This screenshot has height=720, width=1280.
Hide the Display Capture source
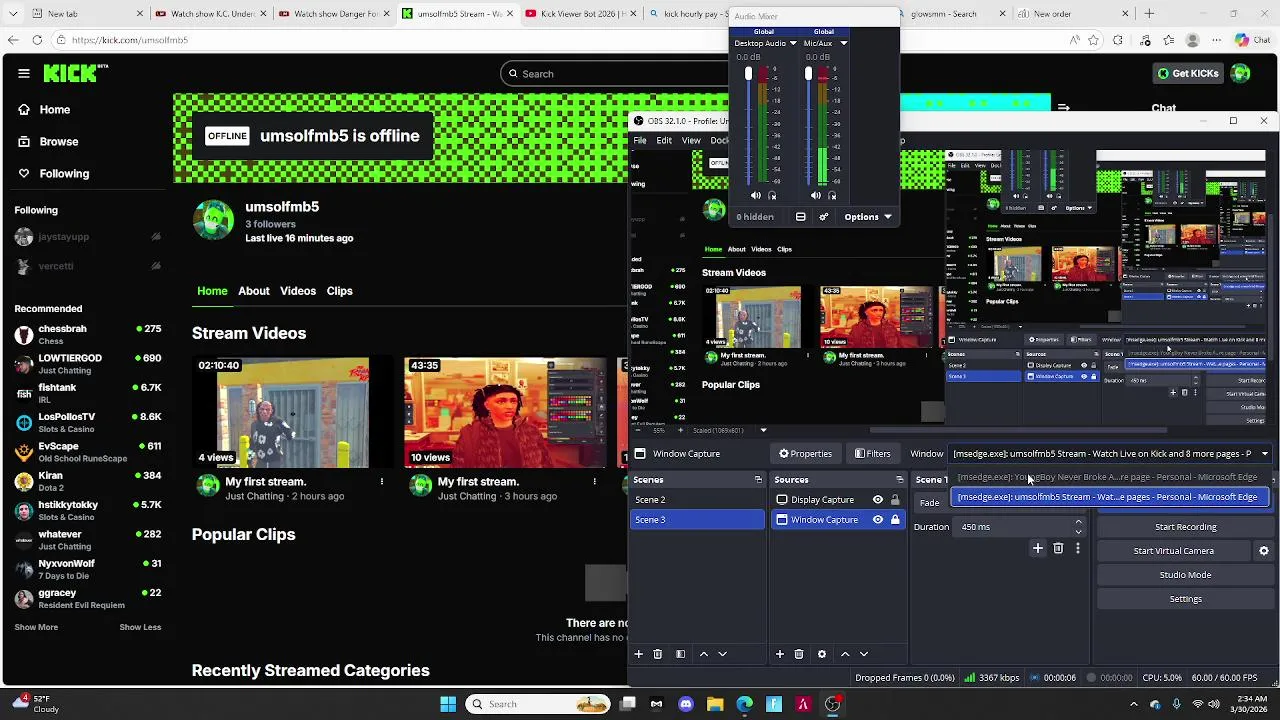pos(878,500)
